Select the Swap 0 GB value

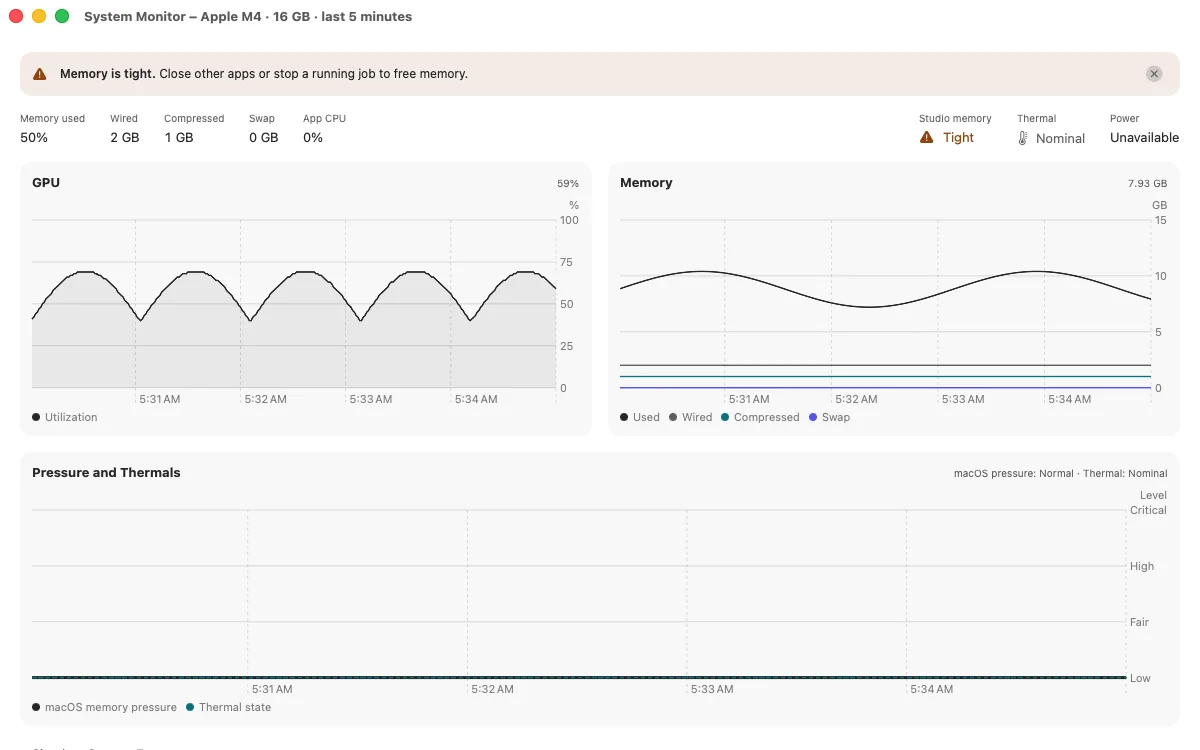(264, 137)
